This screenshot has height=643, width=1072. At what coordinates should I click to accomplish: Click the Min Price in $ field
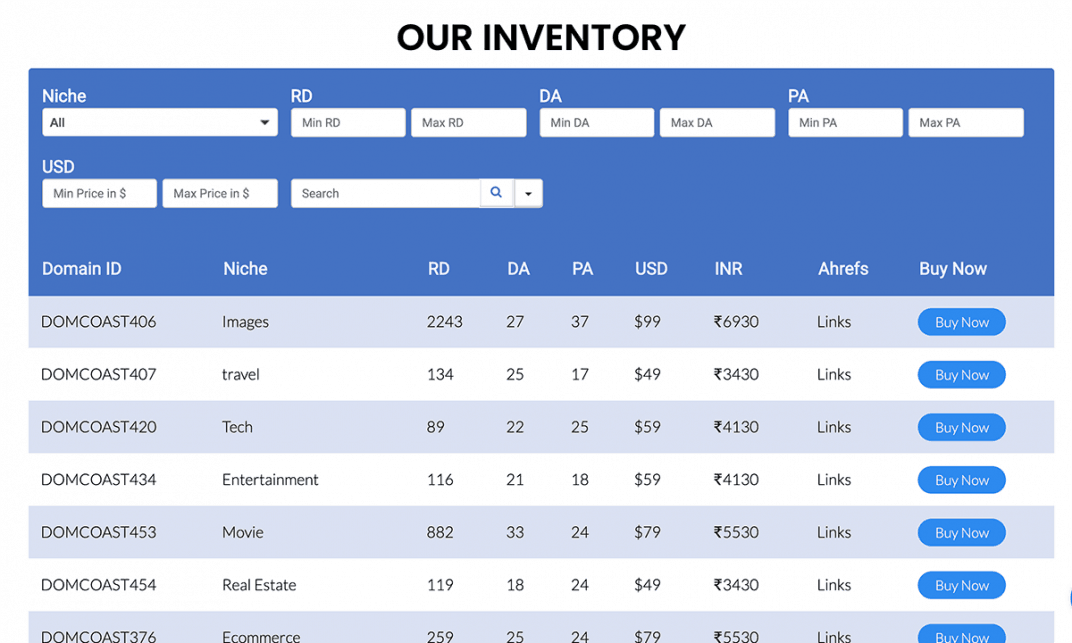point(98,193)
